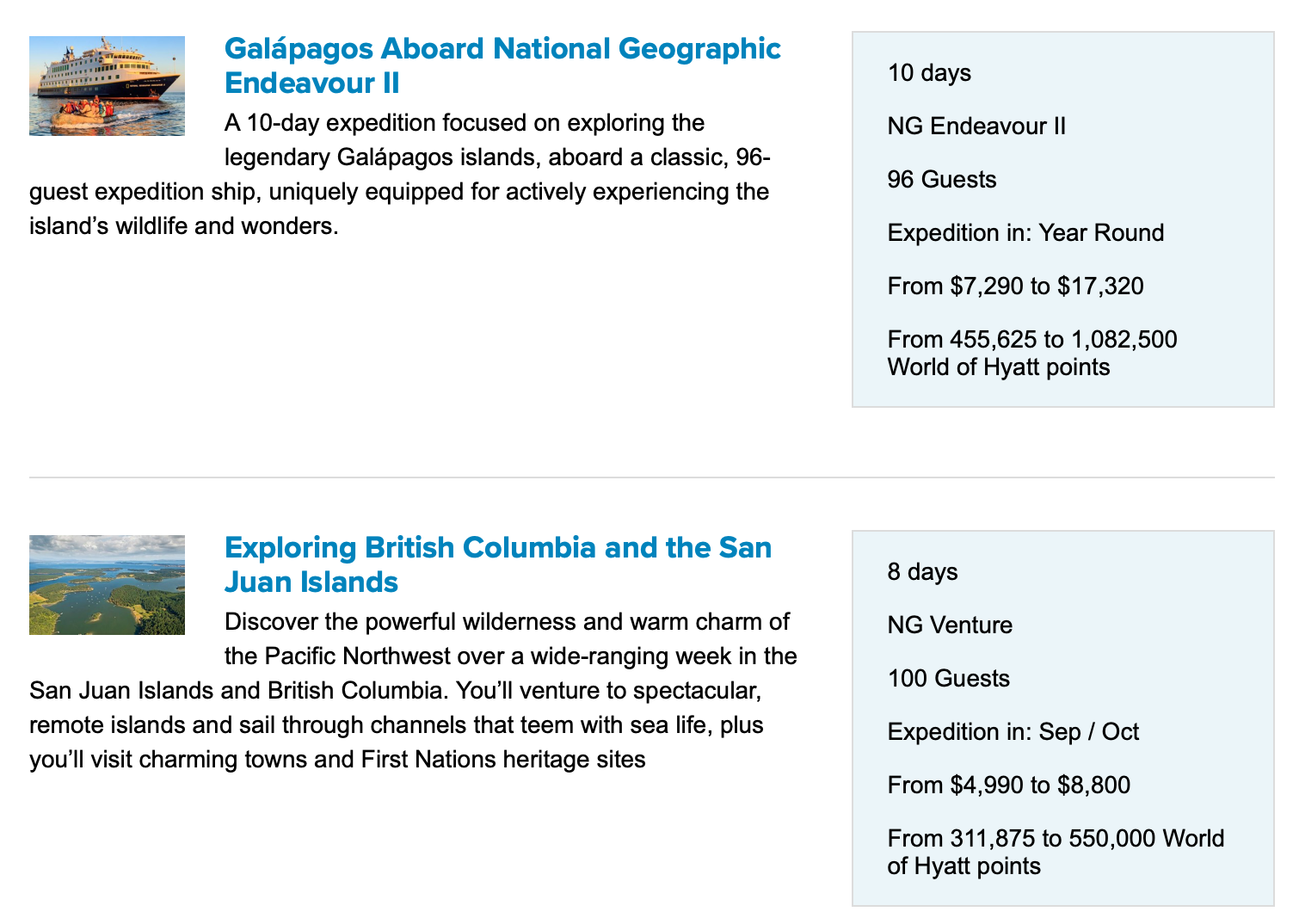This screenshot has height=924, width=1299.
Task: Click the 455,625 to 1,082,500 Hyatt points text
Action: coord(1032,354)
